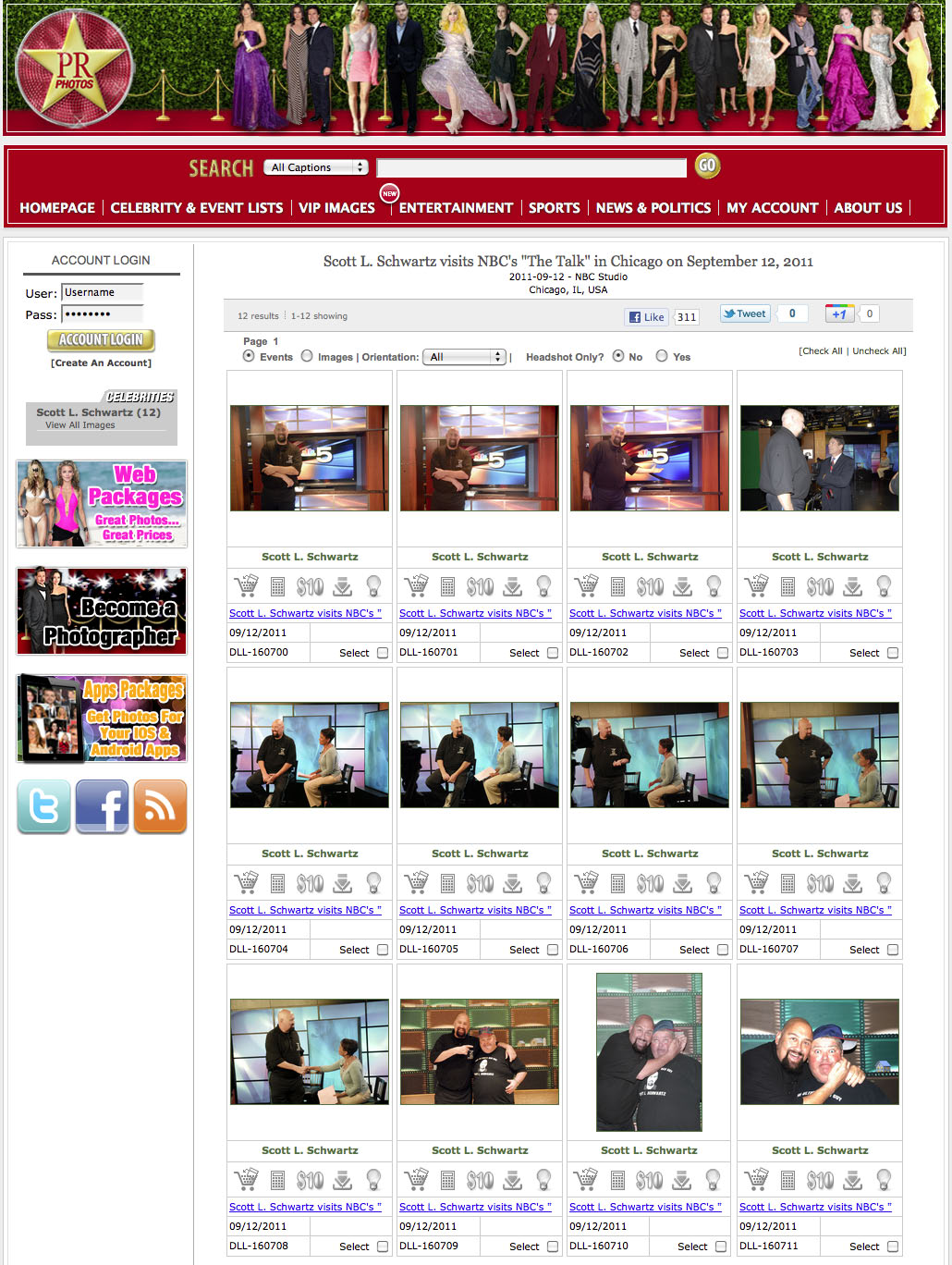The width and height of the screenshot is (952, 1265).
Task: Open the orange RSS feed icon
Action: (160, 806)
